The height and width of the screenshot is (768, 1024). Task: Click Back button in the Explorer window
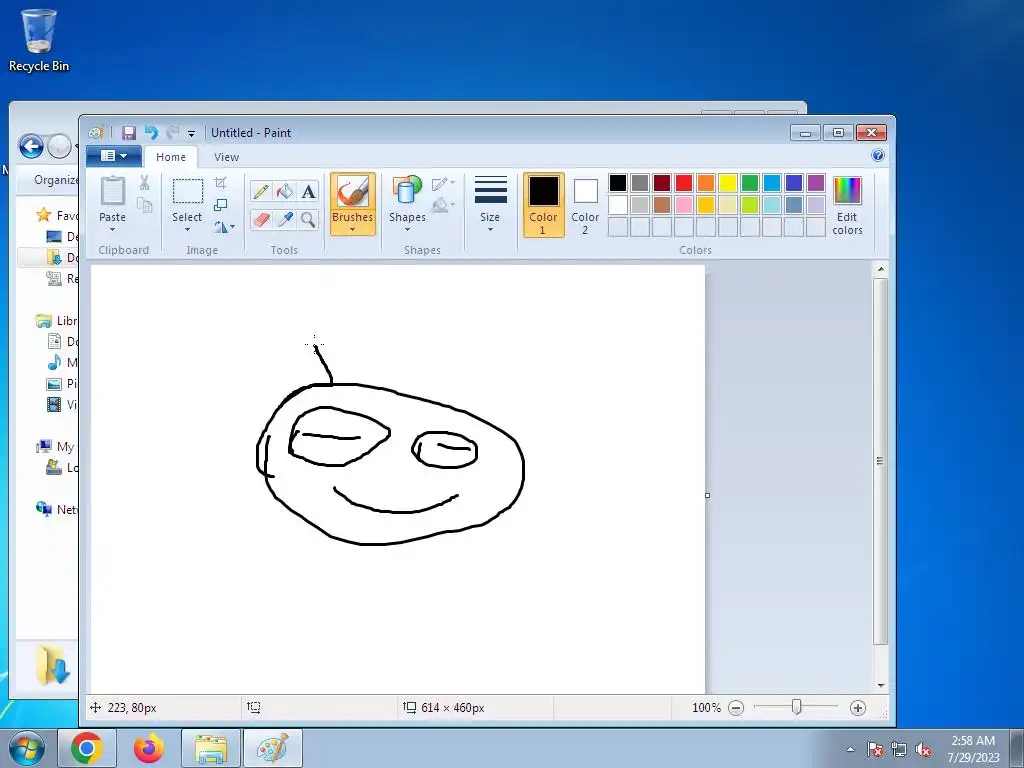31,146
